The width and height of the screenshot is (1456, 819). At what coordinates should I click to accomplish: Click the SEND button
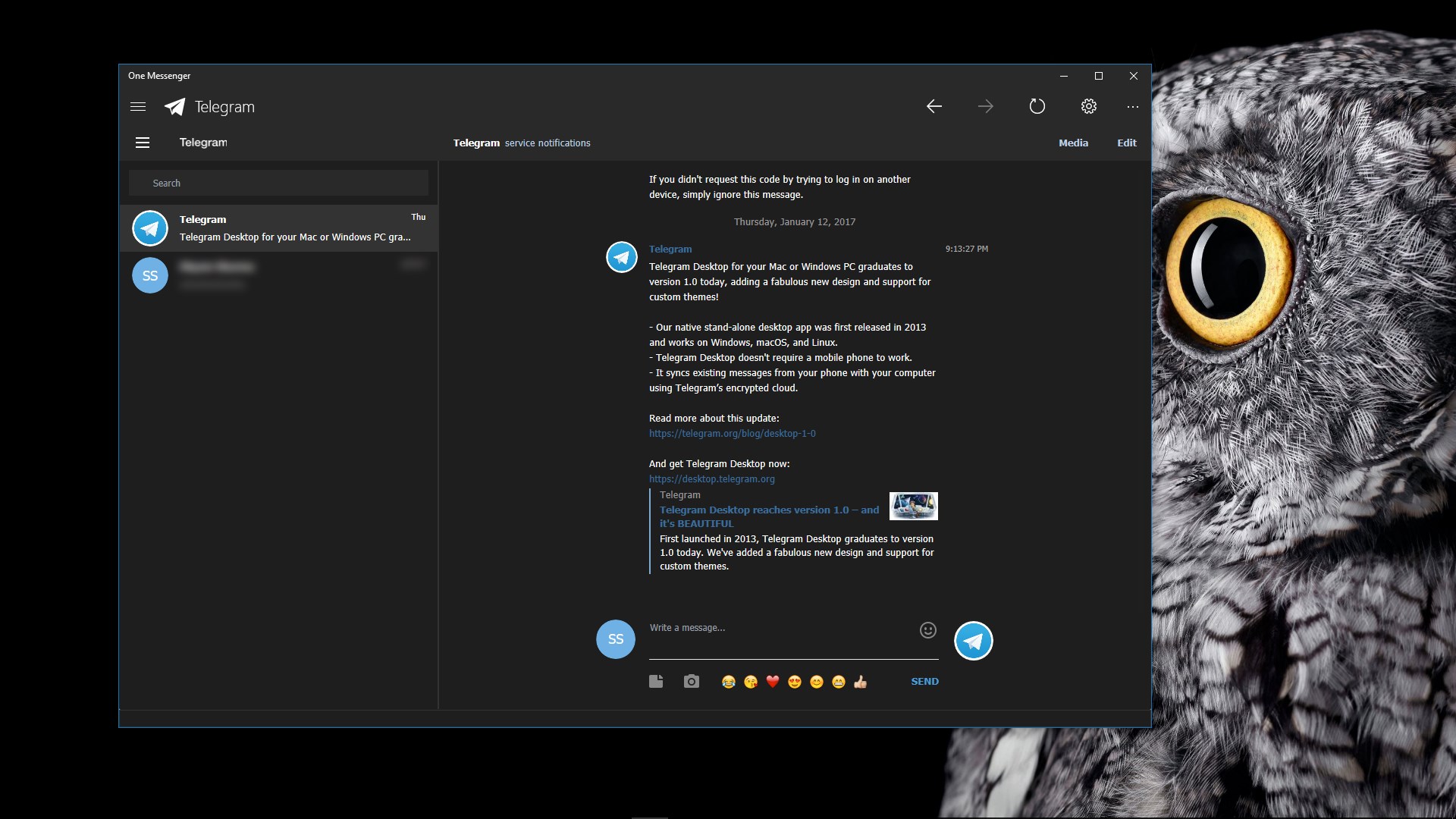(924, 682)
